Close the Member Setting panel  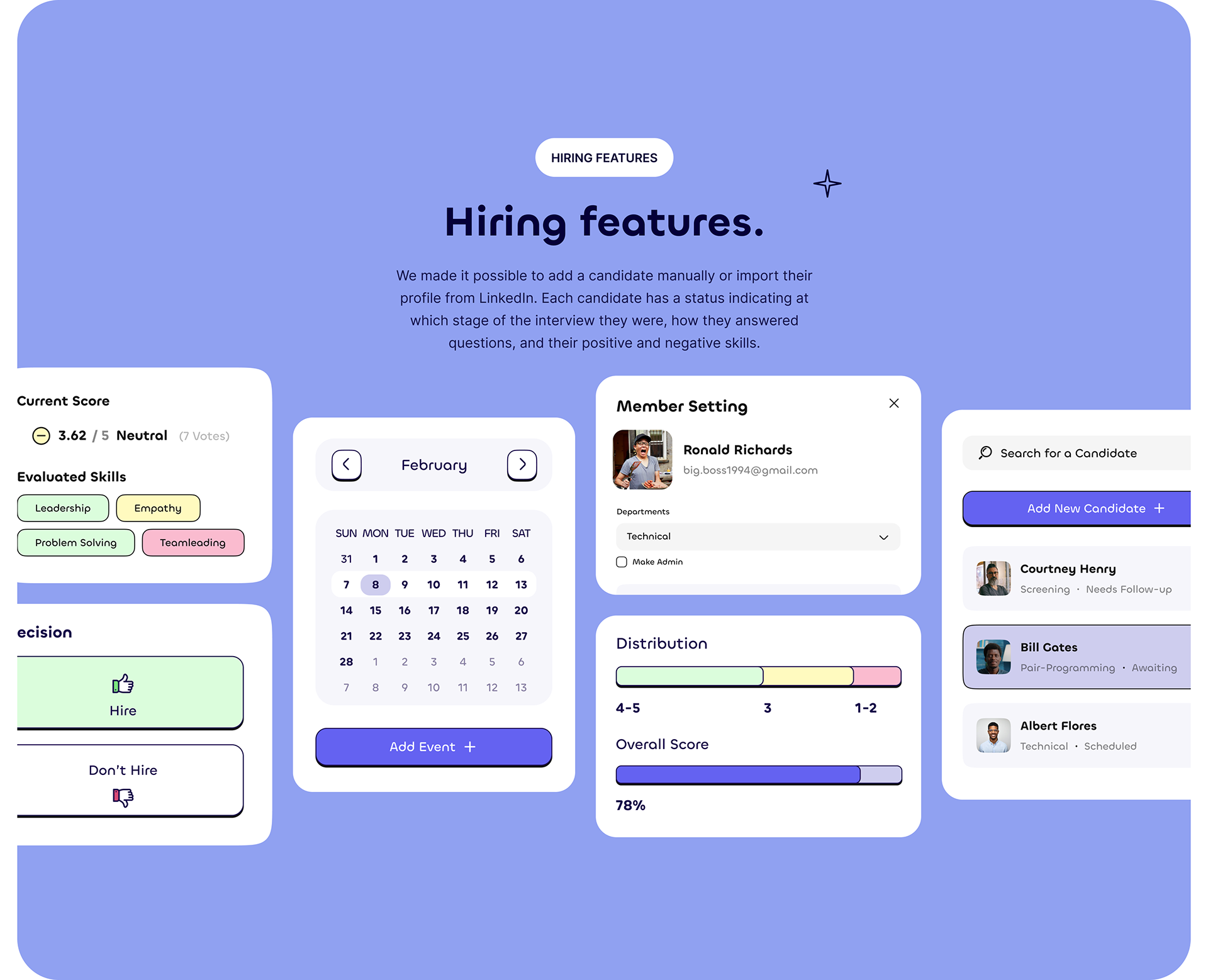(x=894, y=403)
